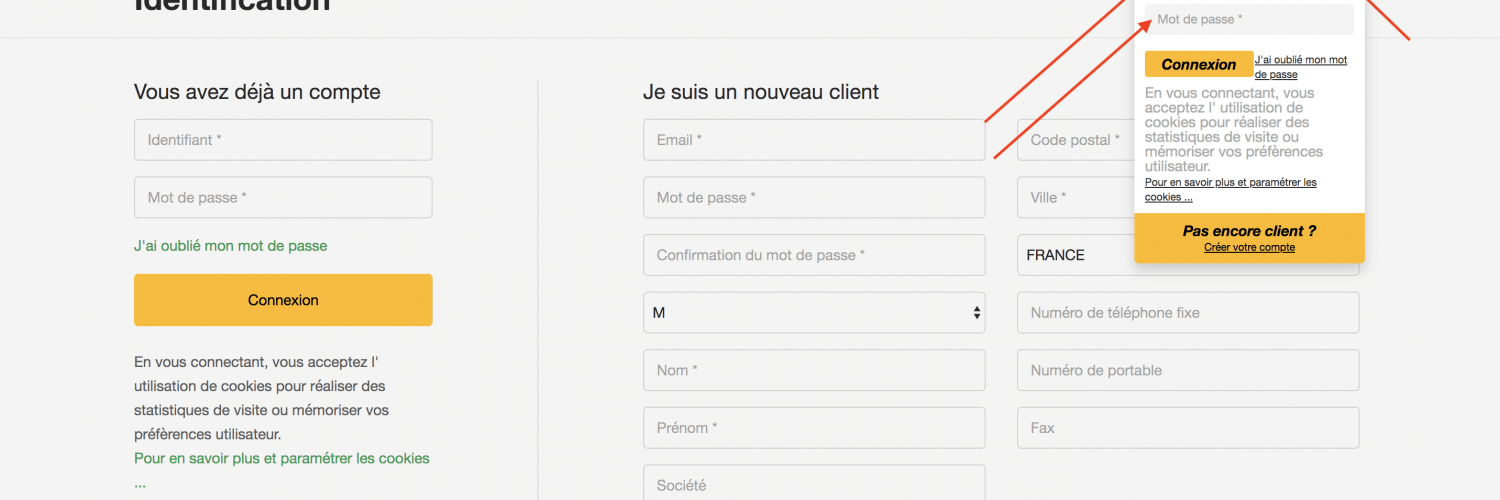The width and height of the screenshot is (1500, 500).
Task: Focus the Confirmation du mot de passe field
Action: pyautogui.click(x=813, y=255)
